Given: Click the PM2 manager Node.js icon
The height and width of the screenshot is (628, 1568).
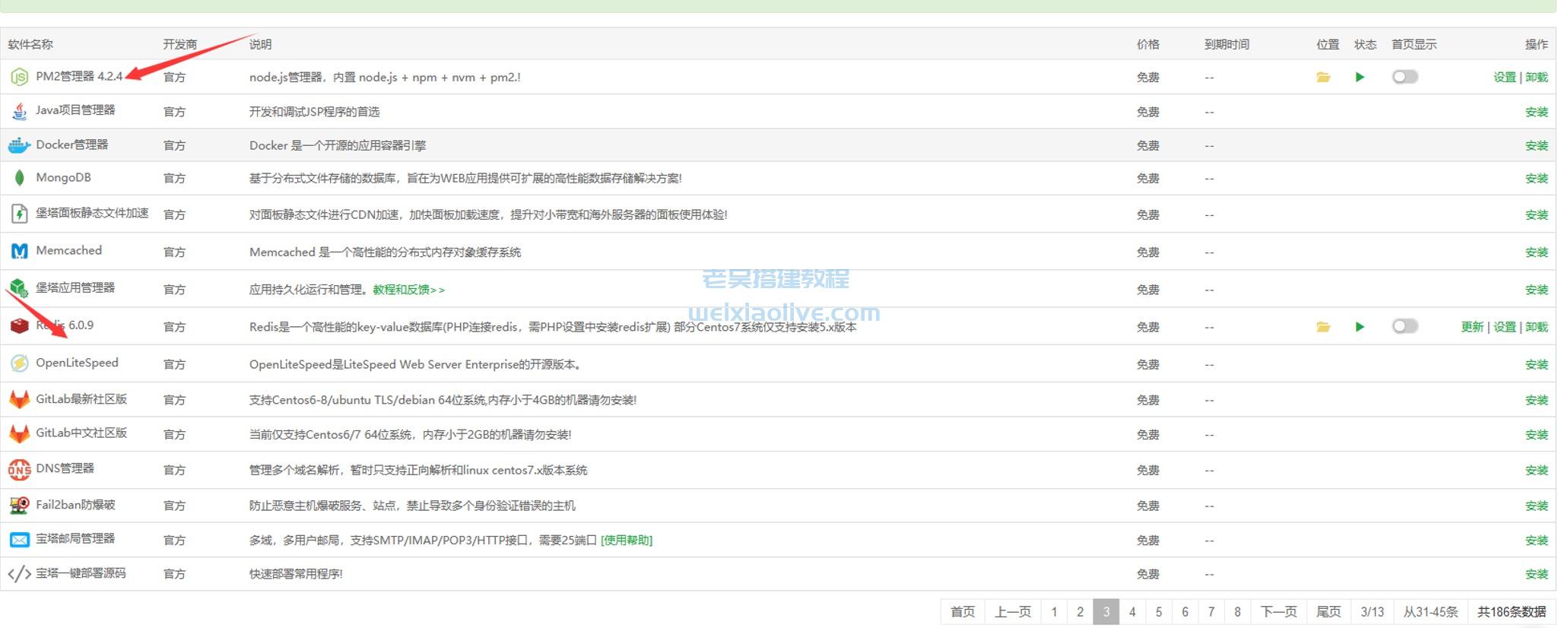Looking at the screenshot, I should (19, 77).
